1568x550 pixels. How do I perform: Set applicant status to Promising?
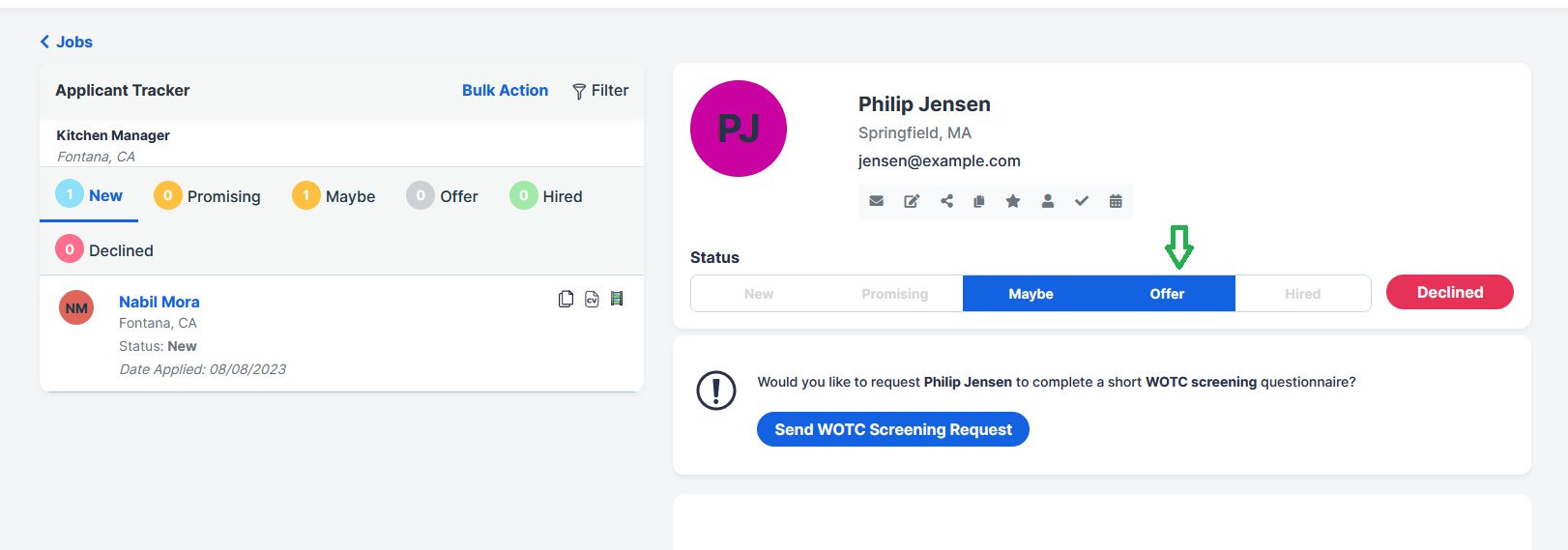click(x=895, y=294)
